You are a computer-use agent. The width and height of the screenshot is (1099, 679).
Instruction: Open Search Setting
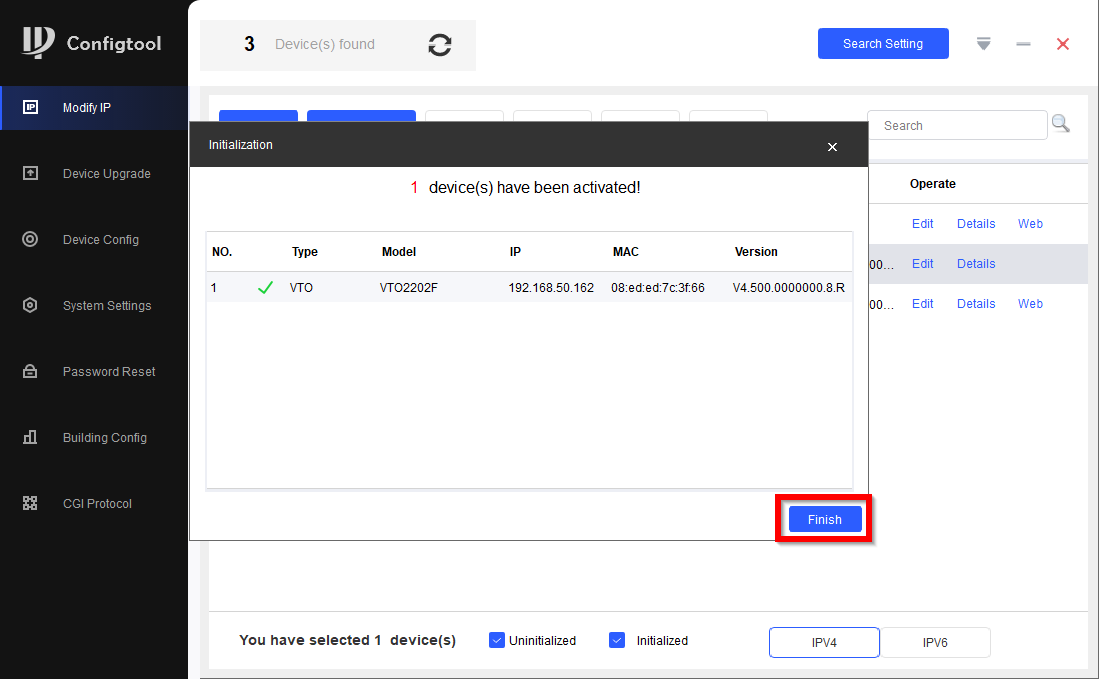click(883, 44)
